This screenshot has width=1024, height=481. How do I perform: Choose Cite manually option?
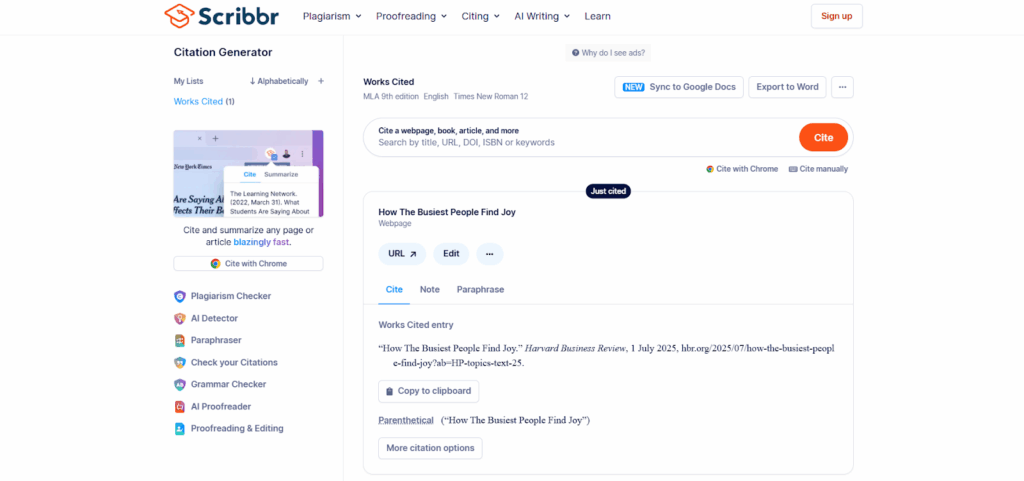coord(818,169)
